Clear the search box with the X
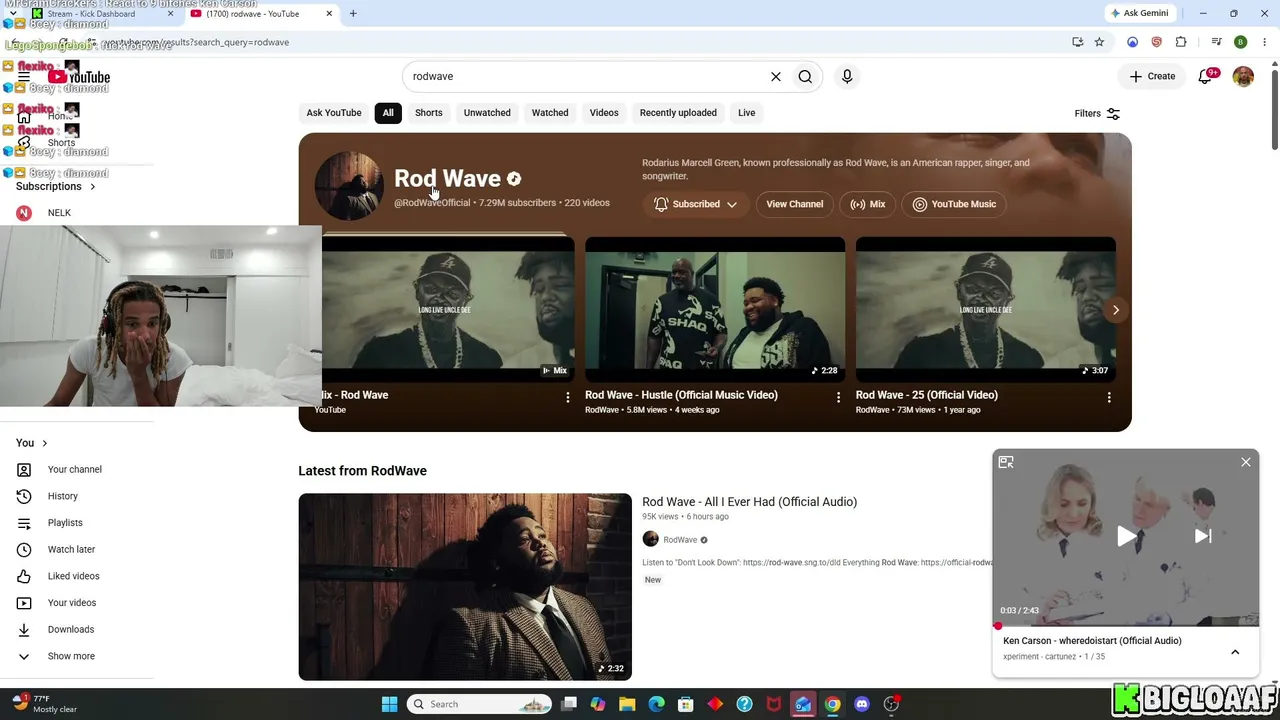Image resolution: width=1280 pixels, height=720 pixels. (x=775, y=76)
